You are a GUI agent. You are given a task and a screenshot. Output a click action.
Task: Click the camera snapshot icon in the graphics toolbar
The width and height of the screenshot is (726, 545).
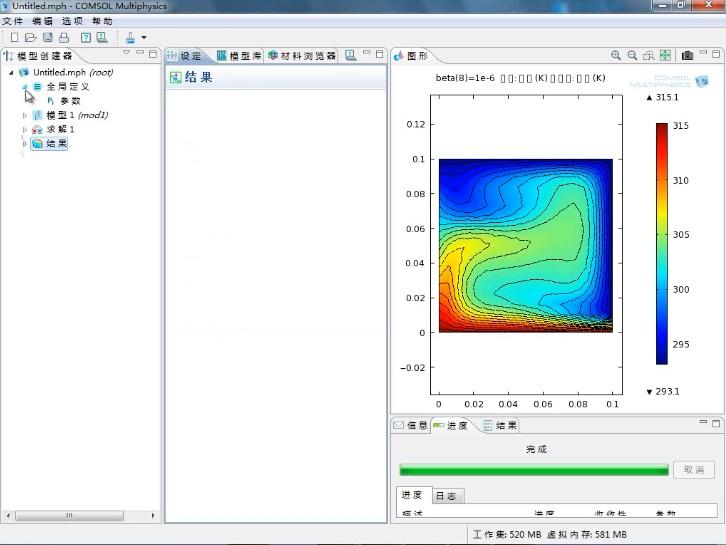pyautogui.click(x=688, y=56)
